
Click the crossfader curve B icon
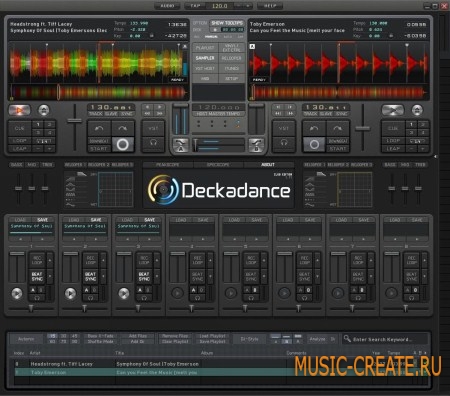point(256,145)
